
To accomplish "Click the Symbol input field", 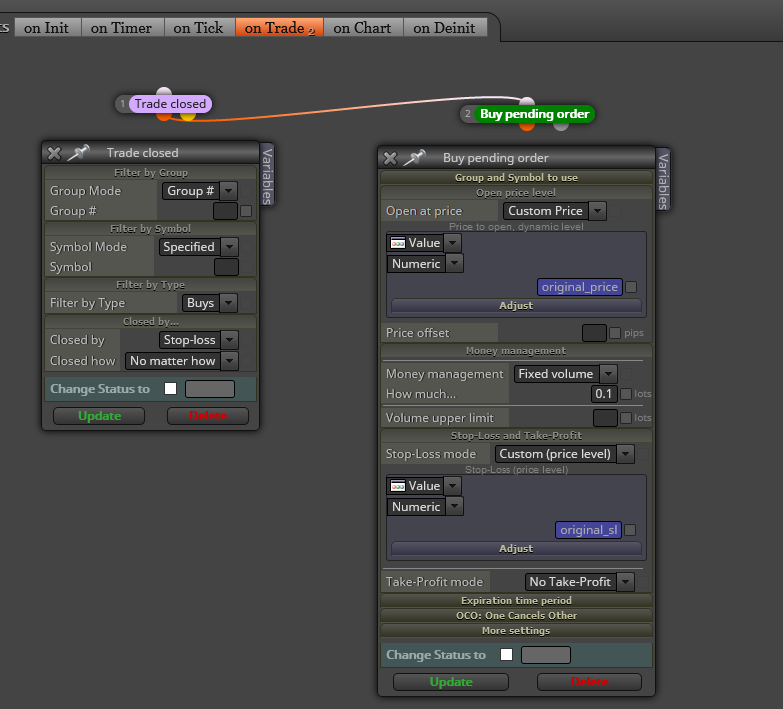I will tap(226, 267).
